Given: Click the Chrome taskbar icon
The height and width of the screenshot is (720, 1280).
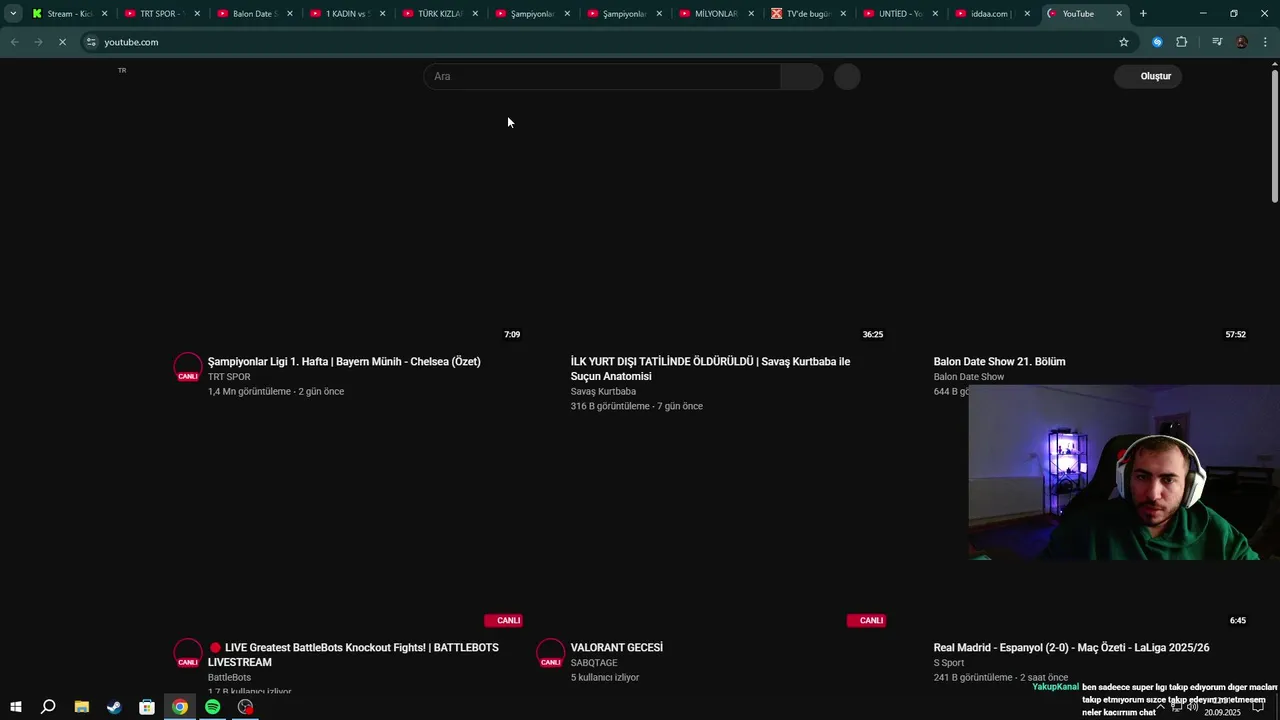Looking at the screenshot, I should pyautogui.click(x=180, y=707).
